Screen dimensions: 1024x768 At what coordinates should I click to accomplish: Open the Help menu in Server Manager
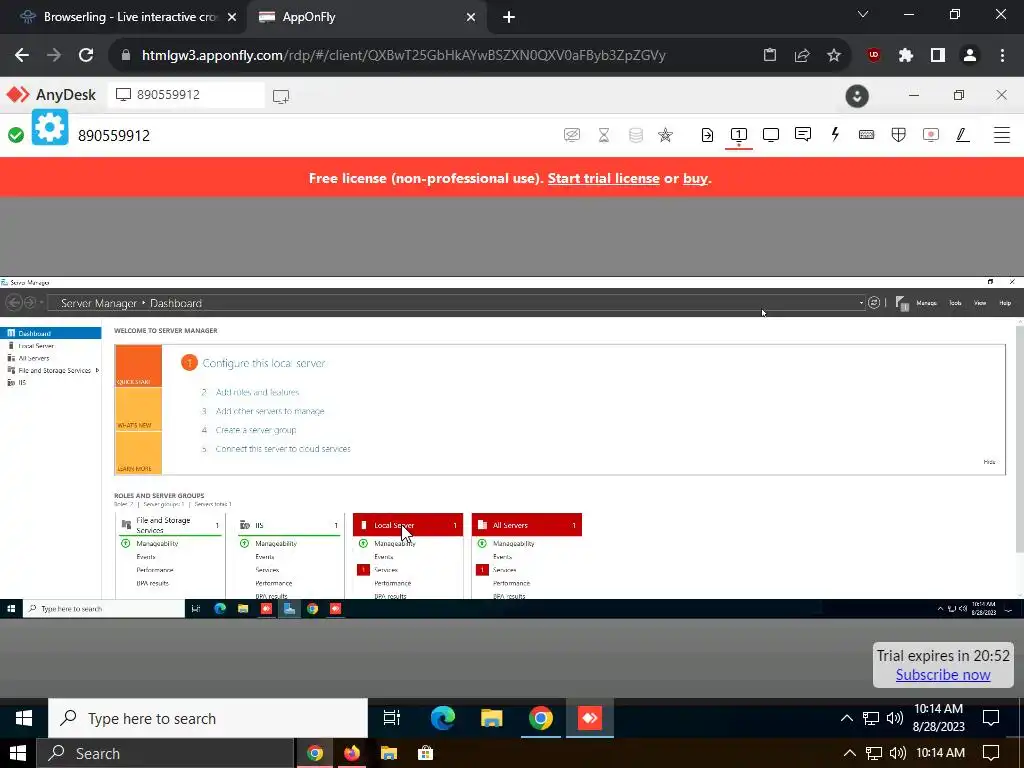[x=1005, y=303]
